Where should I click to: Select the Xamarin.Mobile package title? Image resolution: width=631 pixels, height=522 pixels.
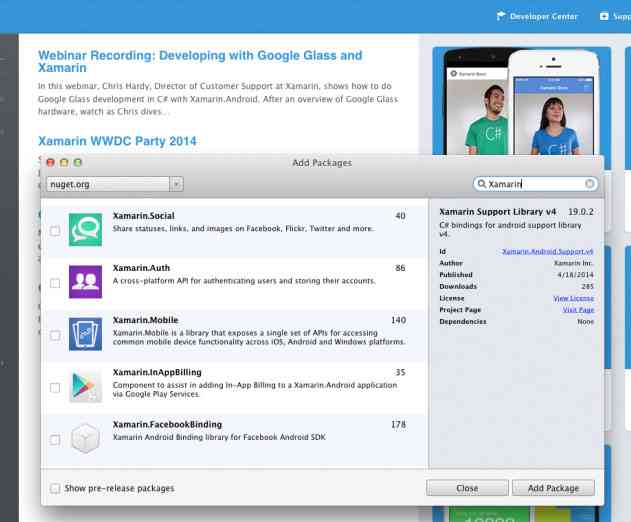point(145,320)
